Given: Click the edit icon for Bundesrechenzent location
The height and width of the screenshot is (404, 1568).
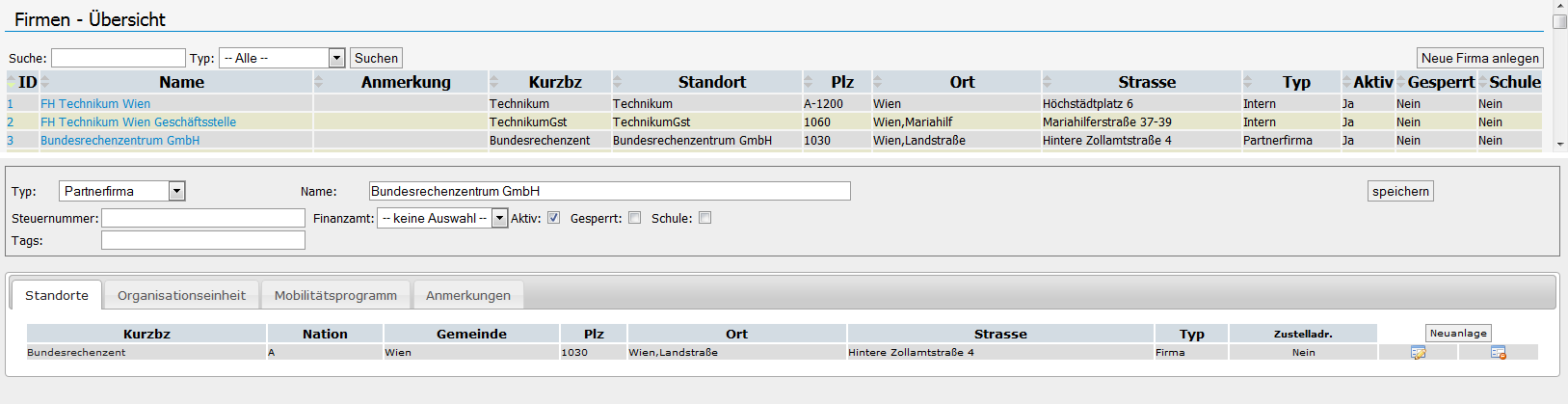Looking at the screenshot, I should pyautogui.click(x=1418, y=353).
